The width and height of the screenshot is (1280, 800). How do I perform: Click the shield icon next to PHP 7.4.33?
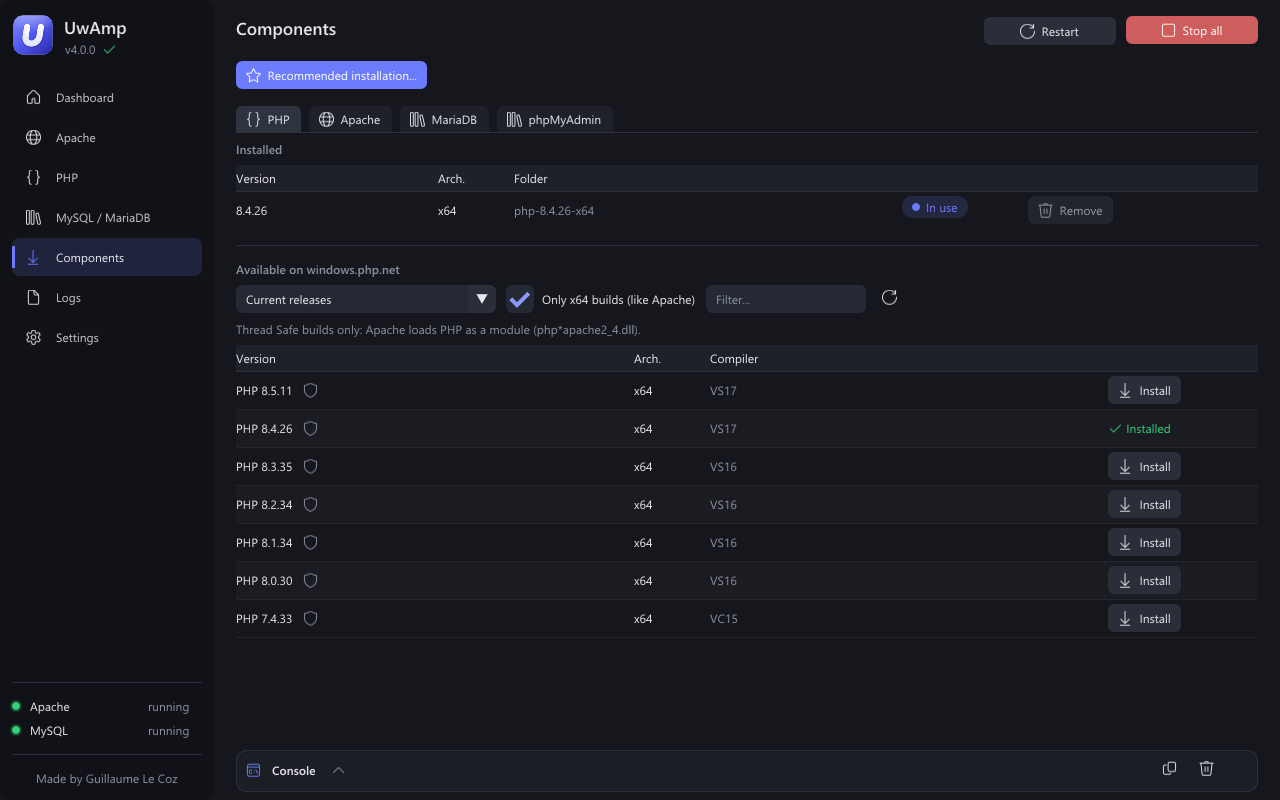[x=310, y=619]
